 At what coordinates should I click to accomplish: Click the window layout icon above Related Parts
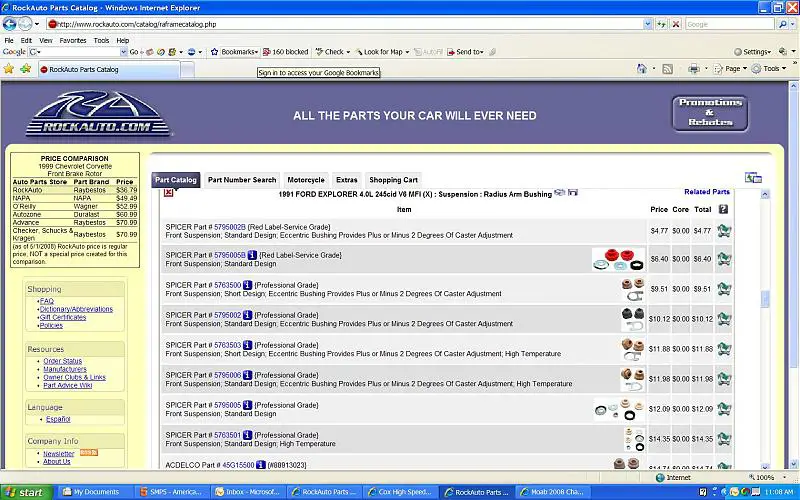tap(753, 178)
